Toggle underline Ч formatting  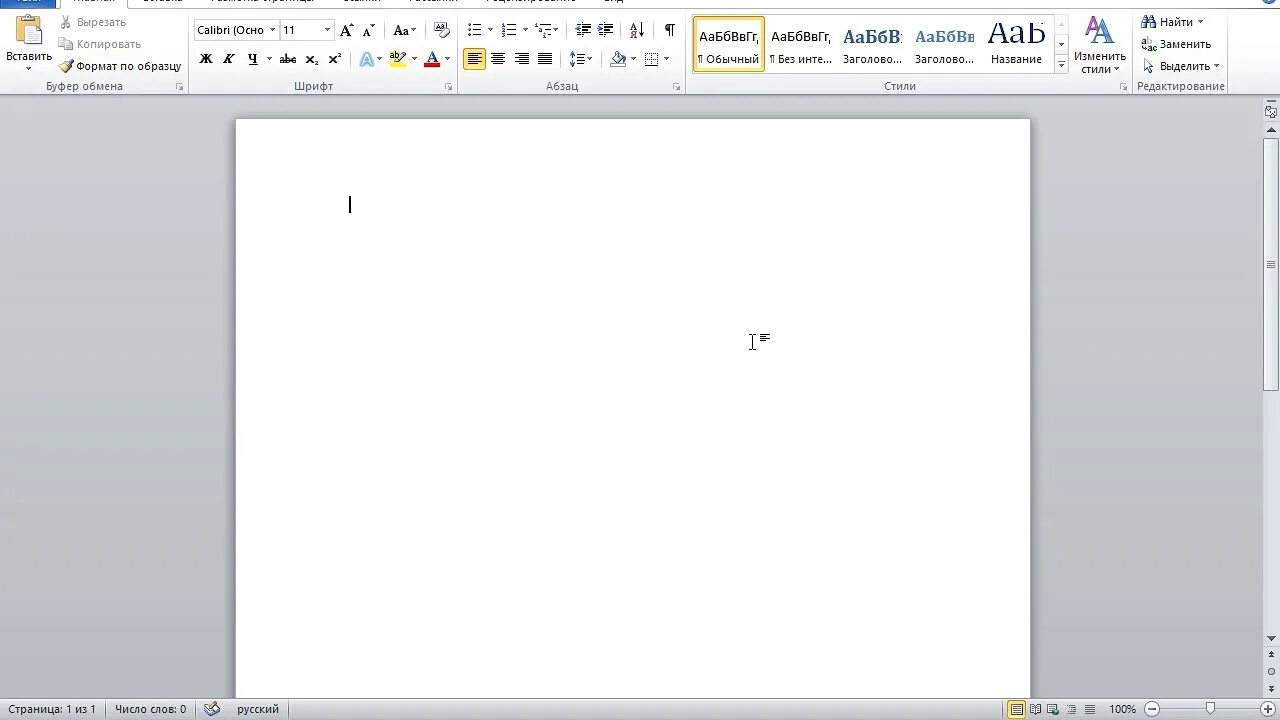coord(252,59)
